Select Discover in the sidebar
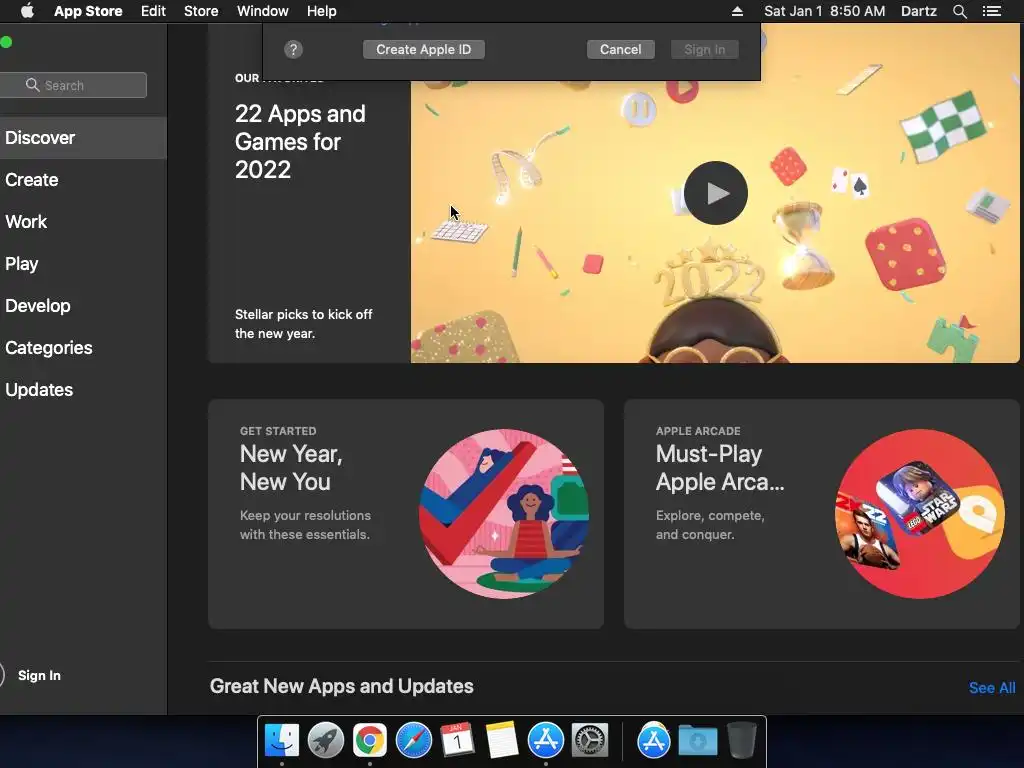The width and height of the screenshot is (1024, 768). (x=83, y=138)
